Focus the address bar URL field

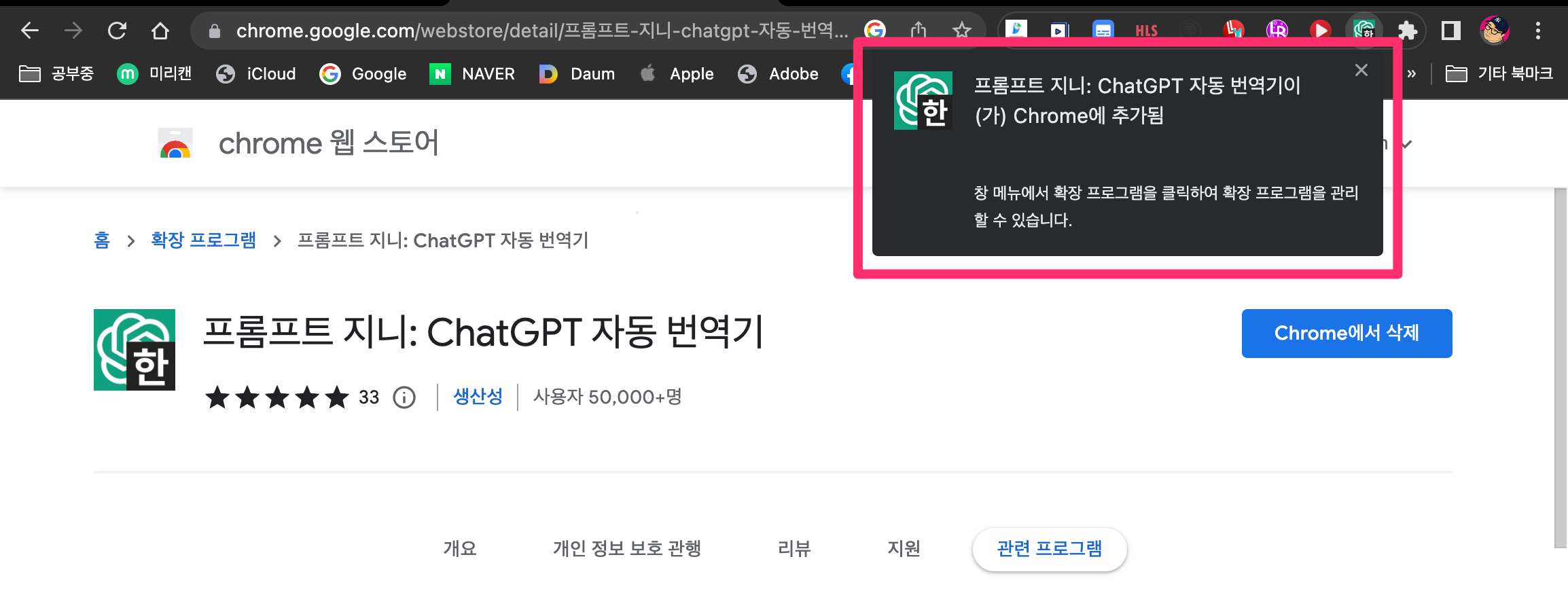click(542, 31)
